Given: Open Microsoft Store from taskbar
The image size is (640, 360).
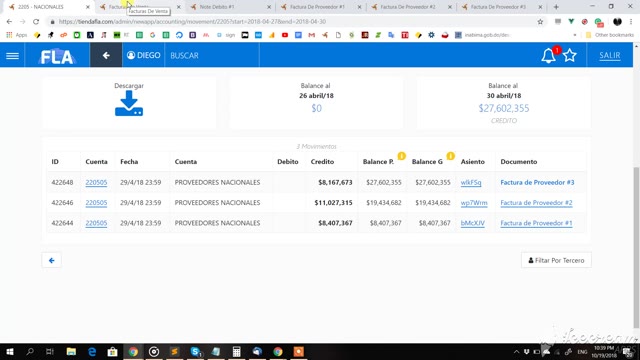Looking at the screenshot, I should tap(112, 351).
